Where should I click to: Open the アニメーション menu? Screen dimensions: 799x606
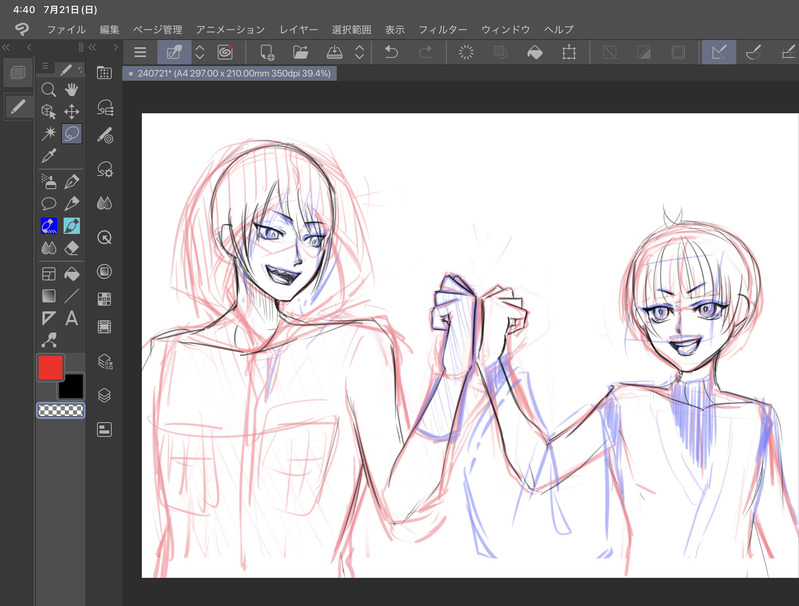(x=230, y=30)
